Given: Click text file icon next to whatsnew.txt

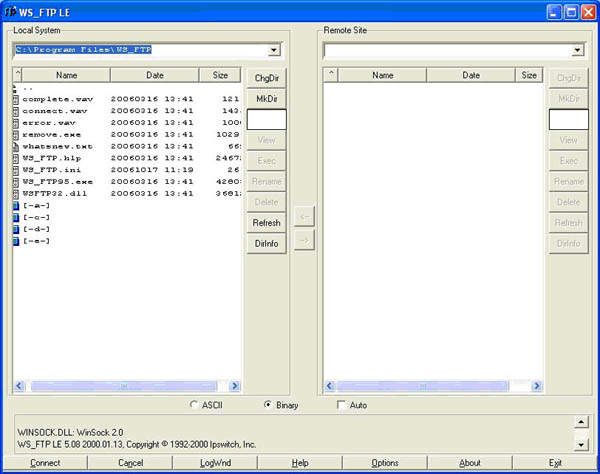Looking at the screenshot, I should (x=16, y=147).
